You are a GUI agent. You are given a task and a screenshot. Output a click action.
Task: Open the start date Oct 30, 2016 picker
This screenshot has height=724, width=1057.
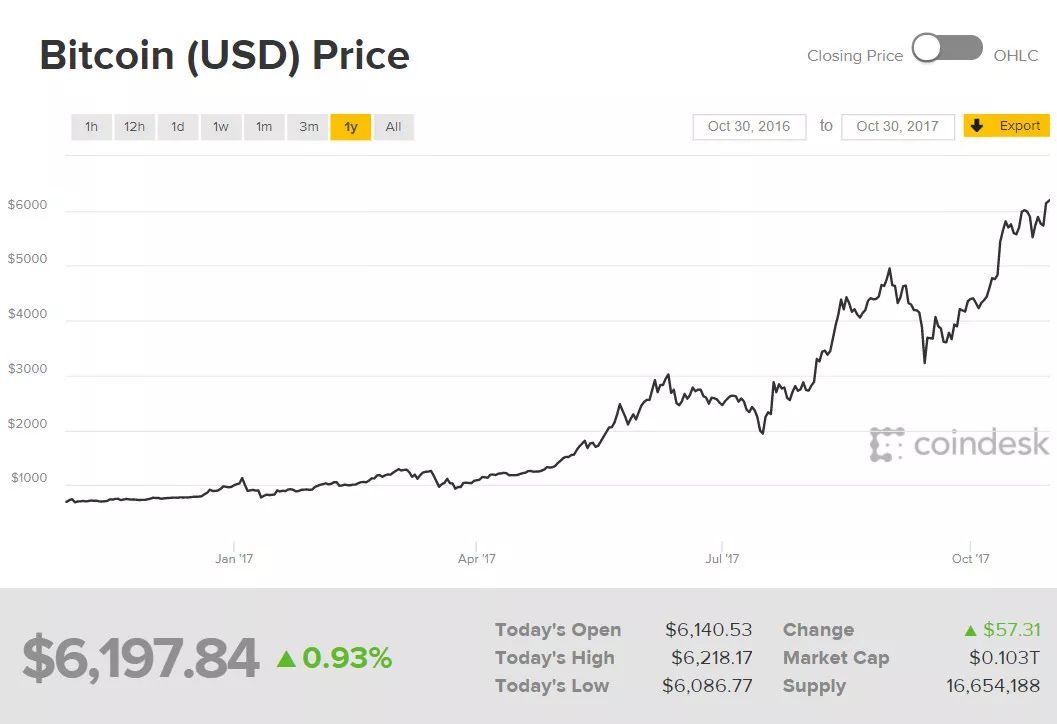[749, 127]
